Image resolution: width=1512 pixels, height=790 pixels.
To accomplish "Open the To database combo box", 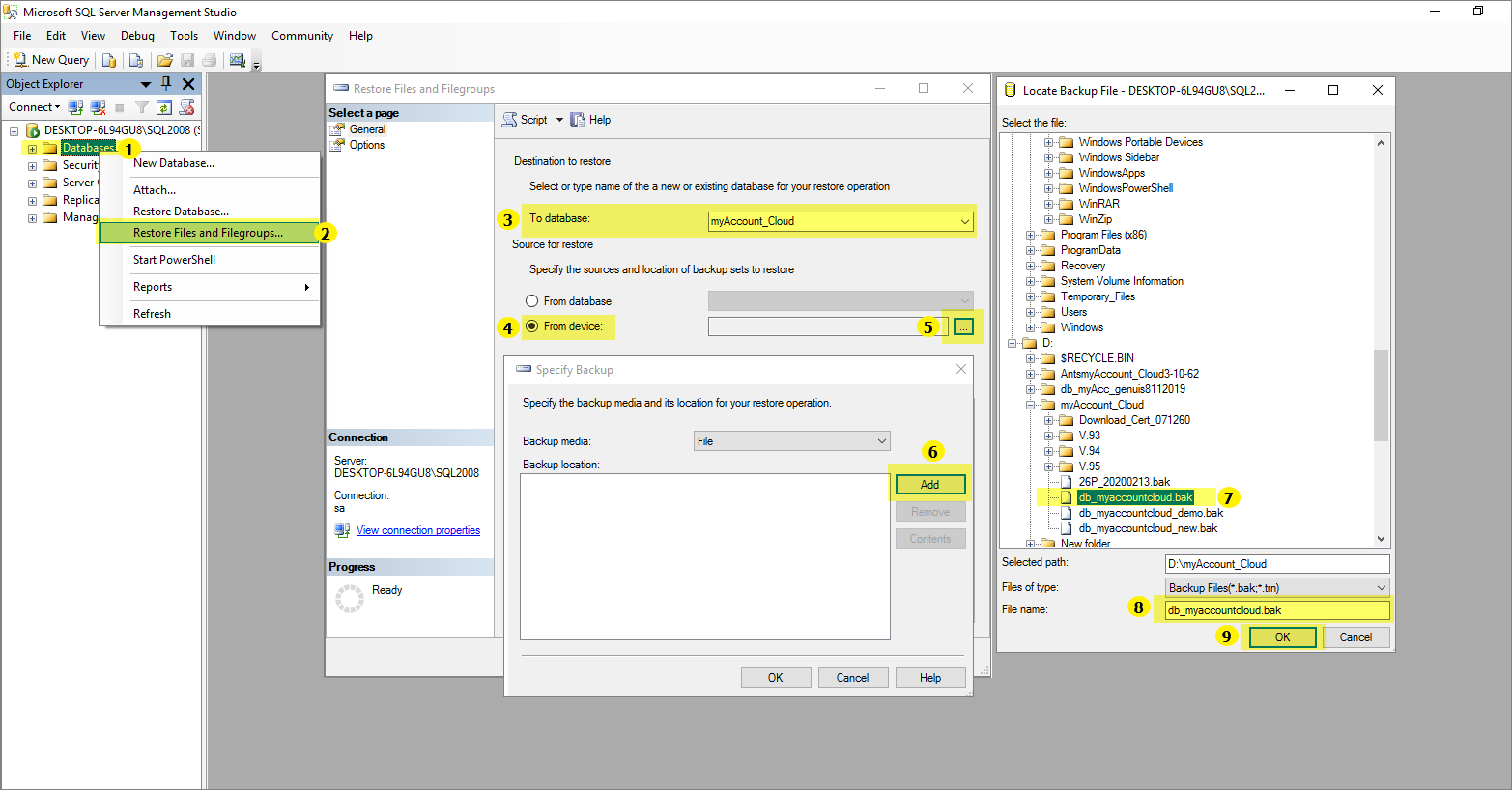I will tap(840, 221).
